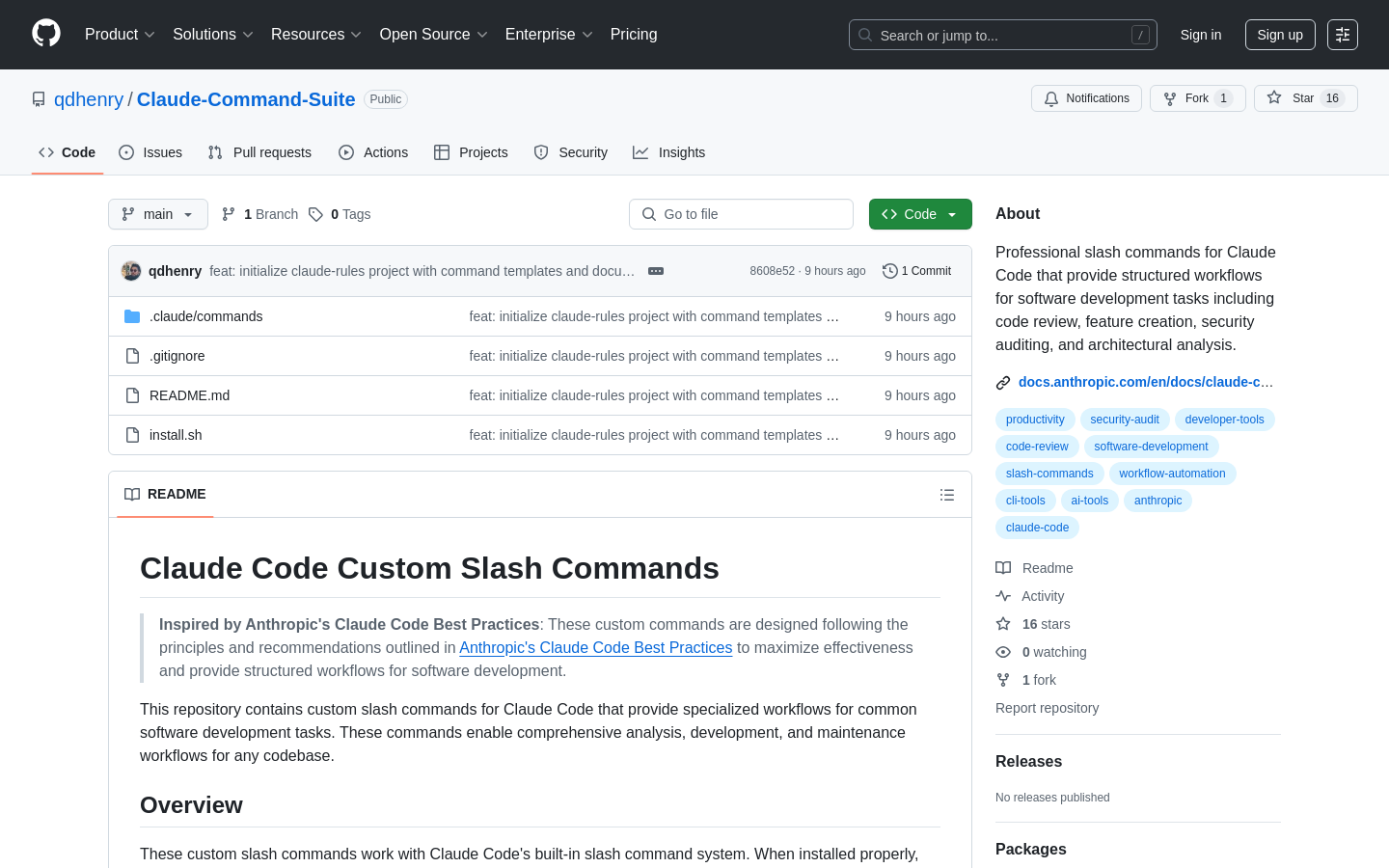View the 0 Tags list
Image resolution: width=1389 pixels, height=868 pixels.
click(340, 214)
